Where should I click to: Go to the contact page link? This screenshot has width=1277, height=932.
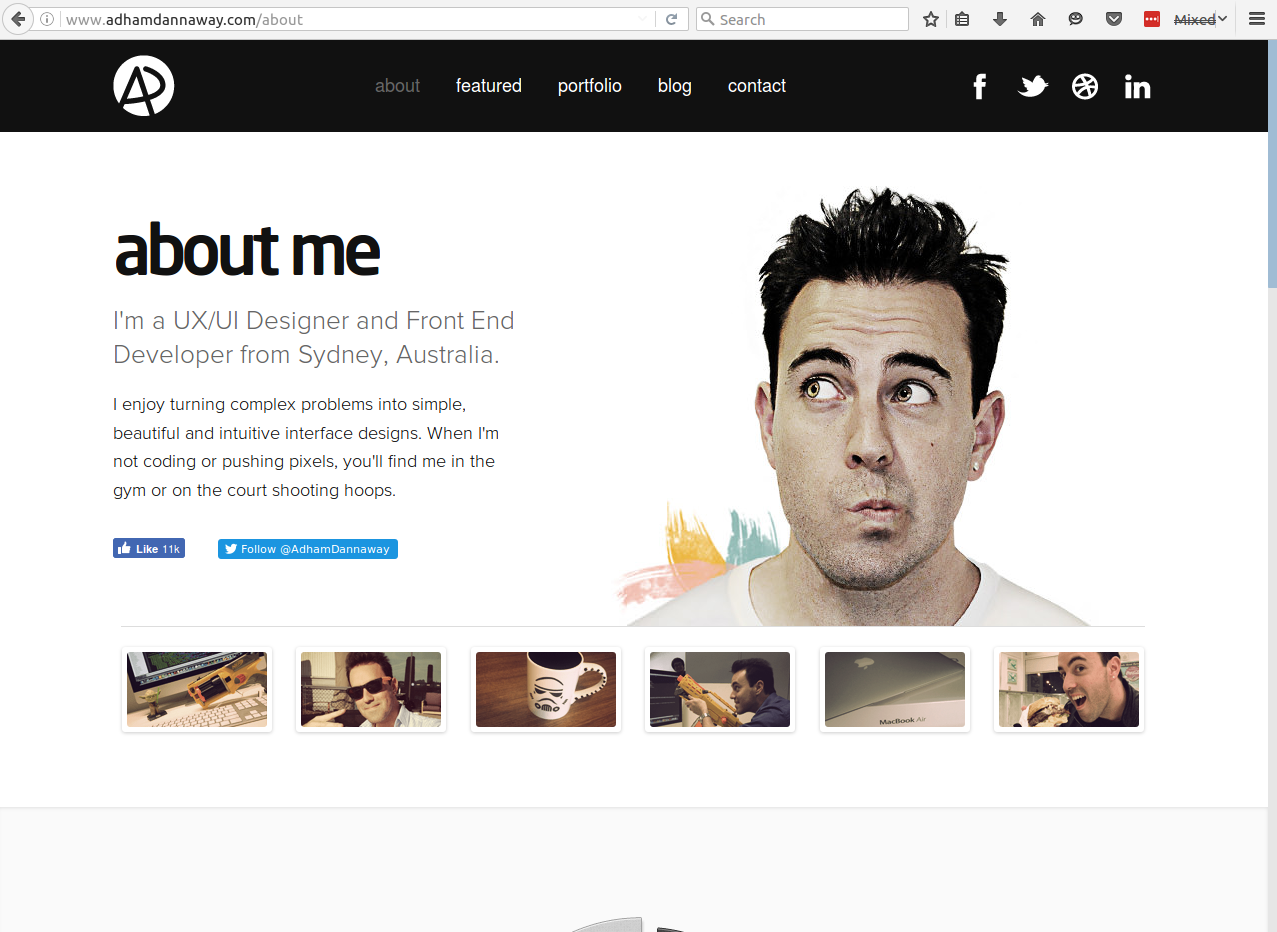tap(756, 86)
